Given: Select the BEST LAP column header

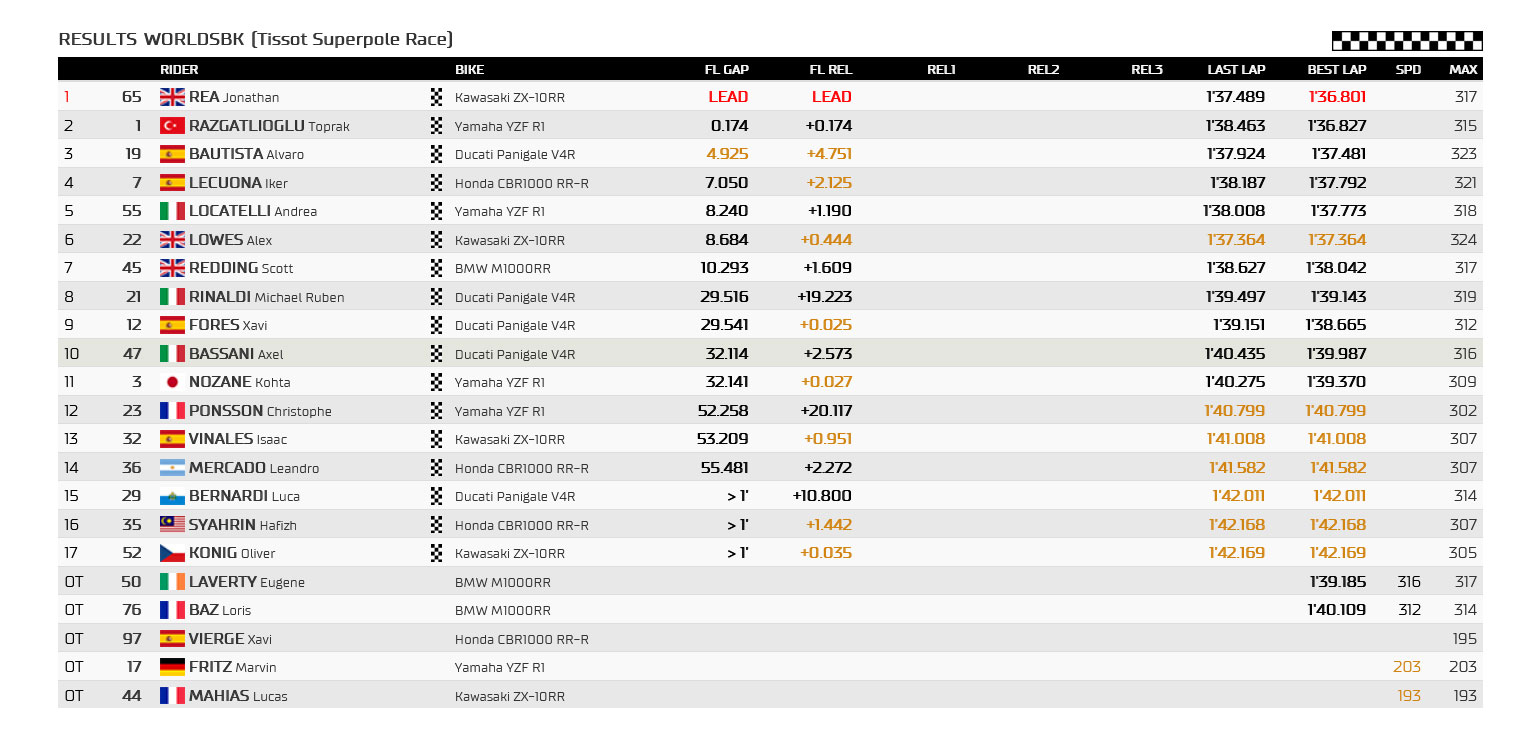Looking at the screenshot, I should pyautogui.click(x=1337, y=70).
